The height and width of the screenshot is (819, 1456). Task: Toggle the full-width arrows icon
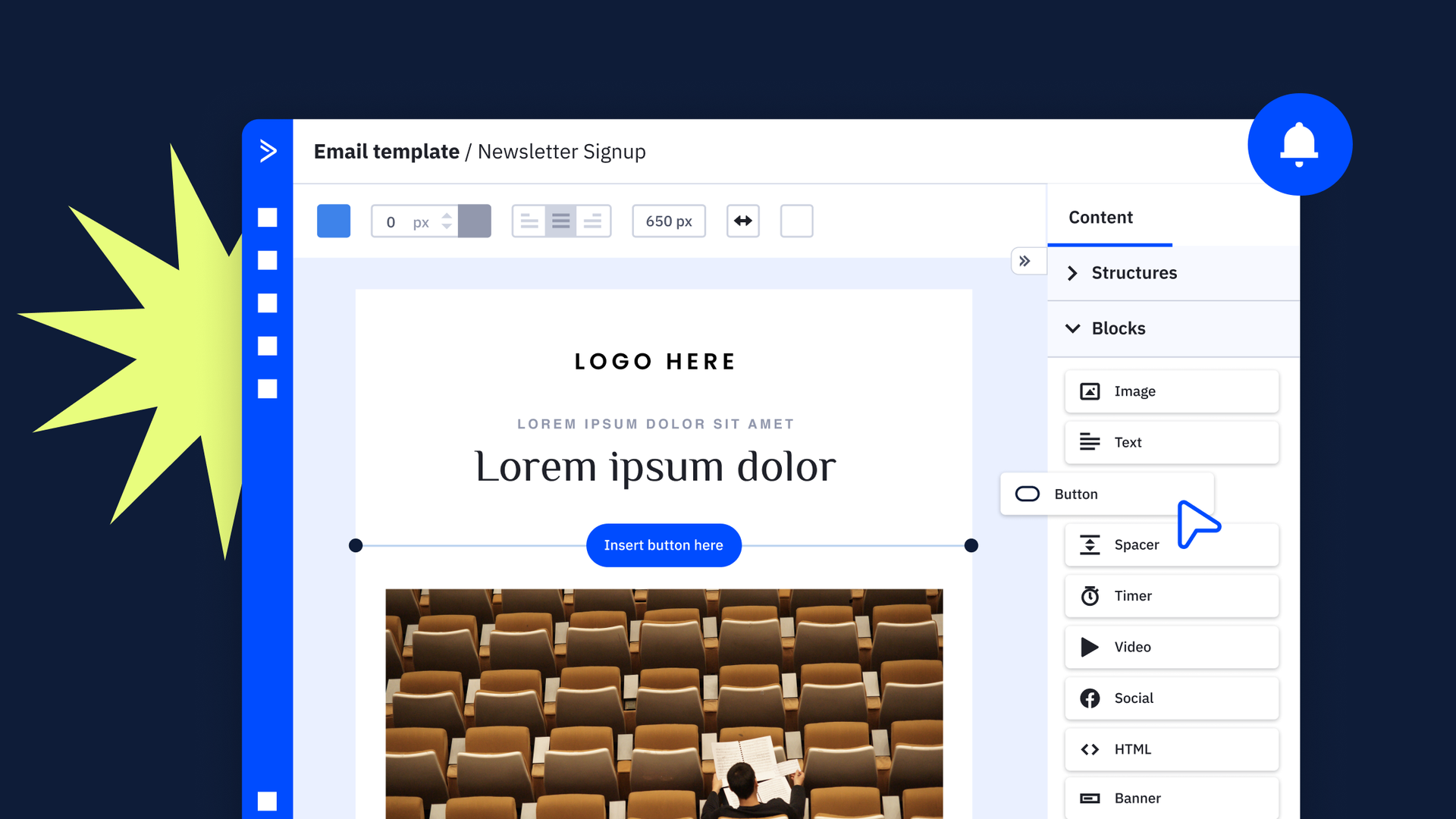[742, 221]
